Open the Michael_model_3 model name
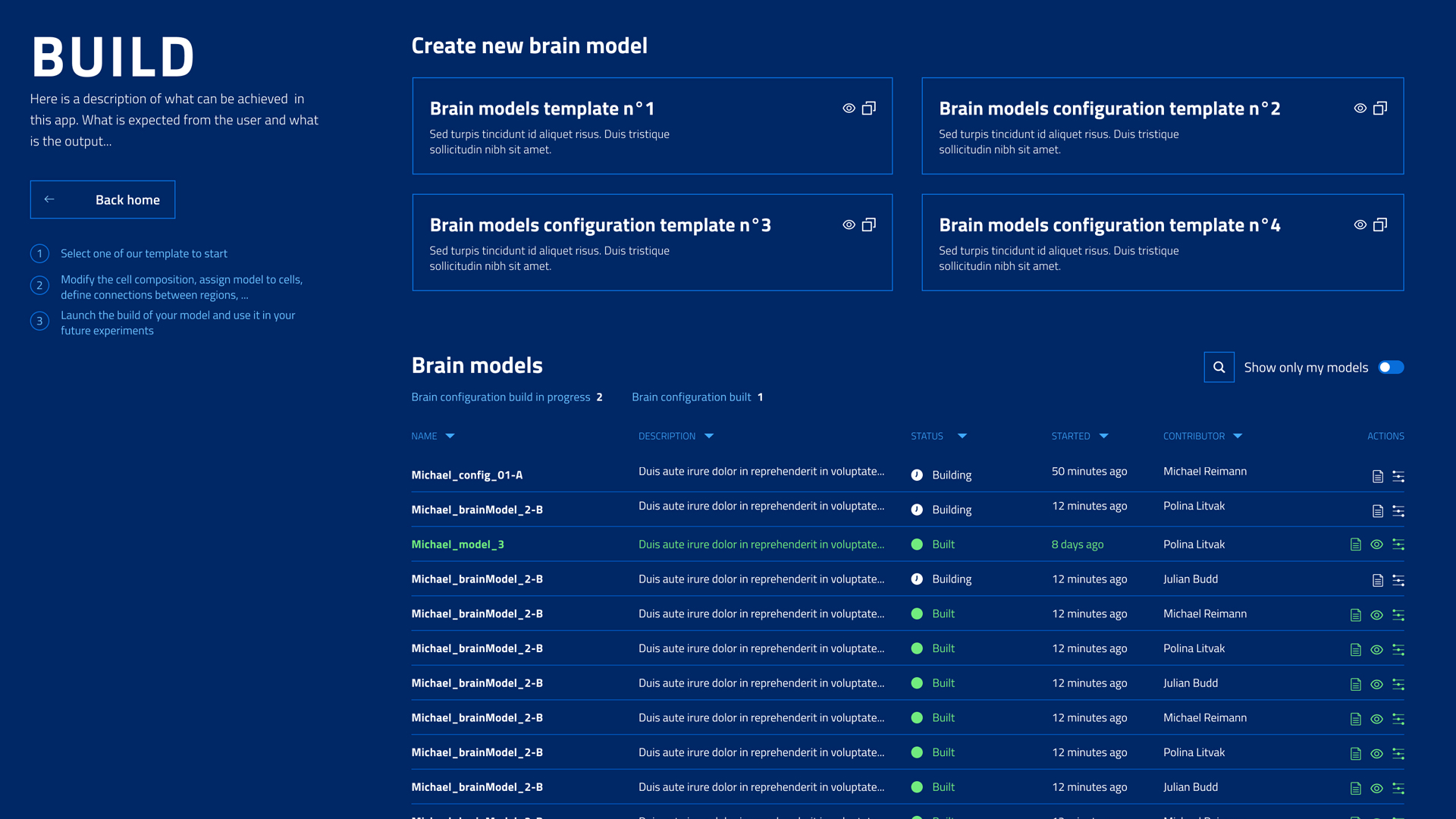The width and height of the screenshot is (1456, 819). point(457,544)
